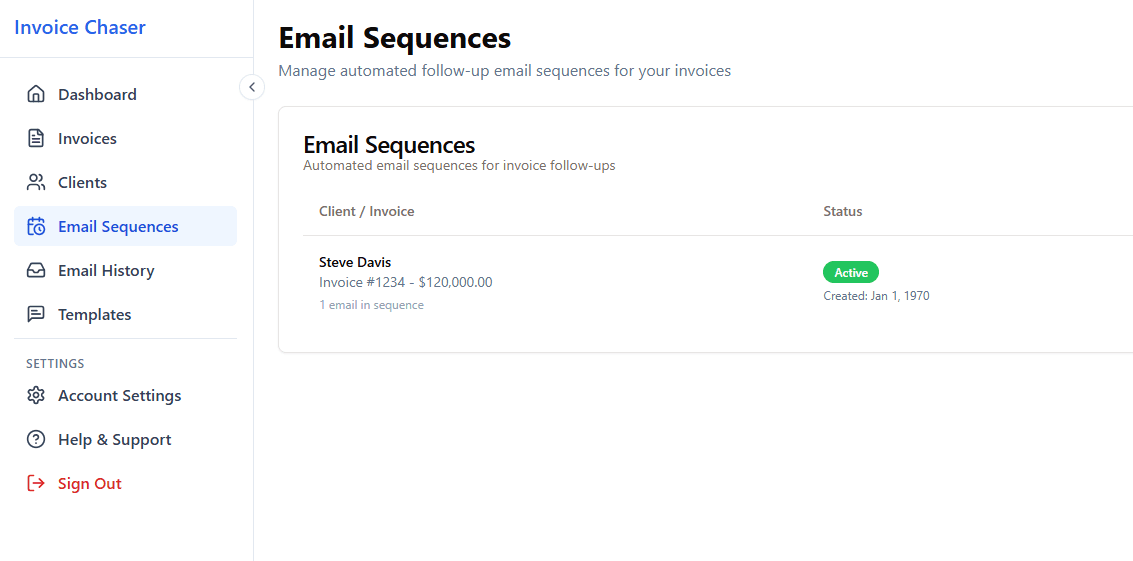Go to the Invoices page
This screenshot has height=561, width=1133.
coord(87,139)
